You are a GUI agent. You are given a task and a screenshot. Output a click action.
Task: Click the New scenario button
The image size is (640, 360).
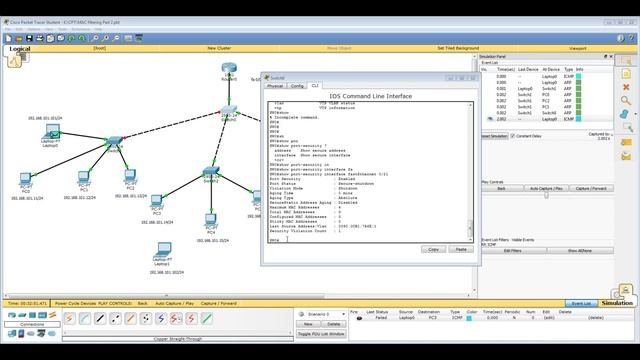coord(308,324)
